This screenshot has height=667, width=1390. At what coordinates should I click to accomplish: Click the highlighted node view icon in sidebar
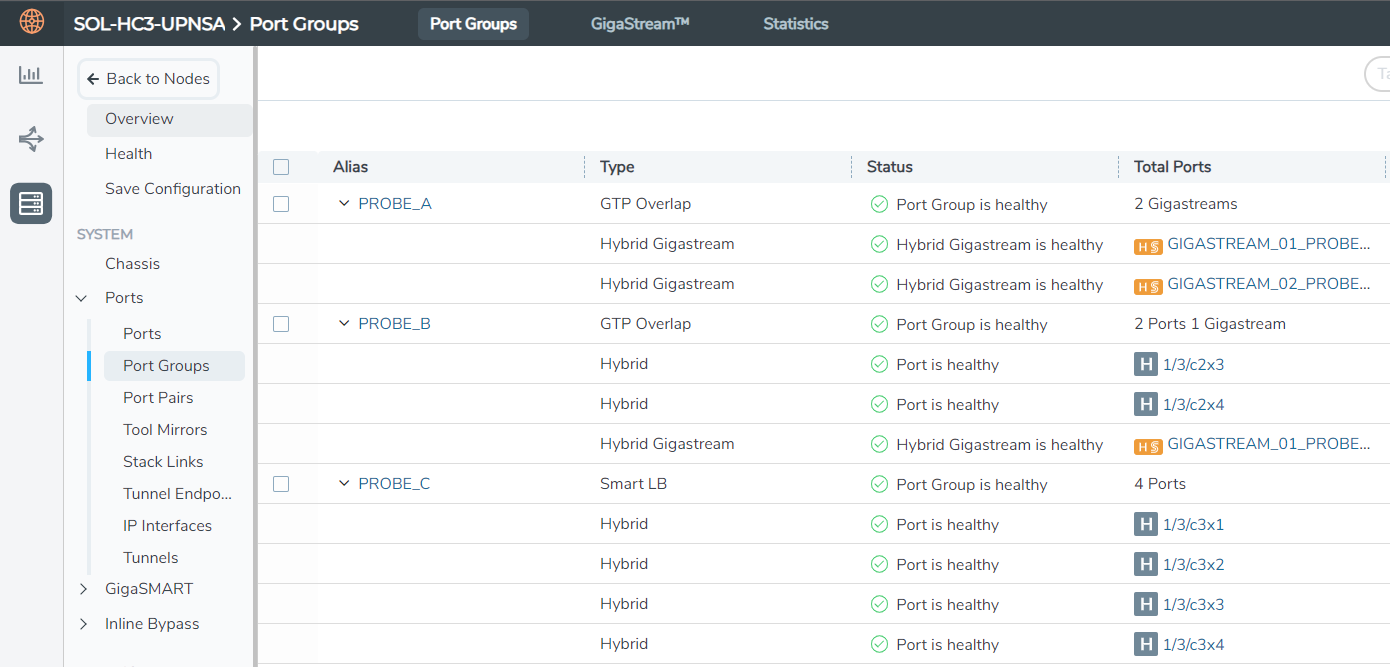[x=30, y=203]
